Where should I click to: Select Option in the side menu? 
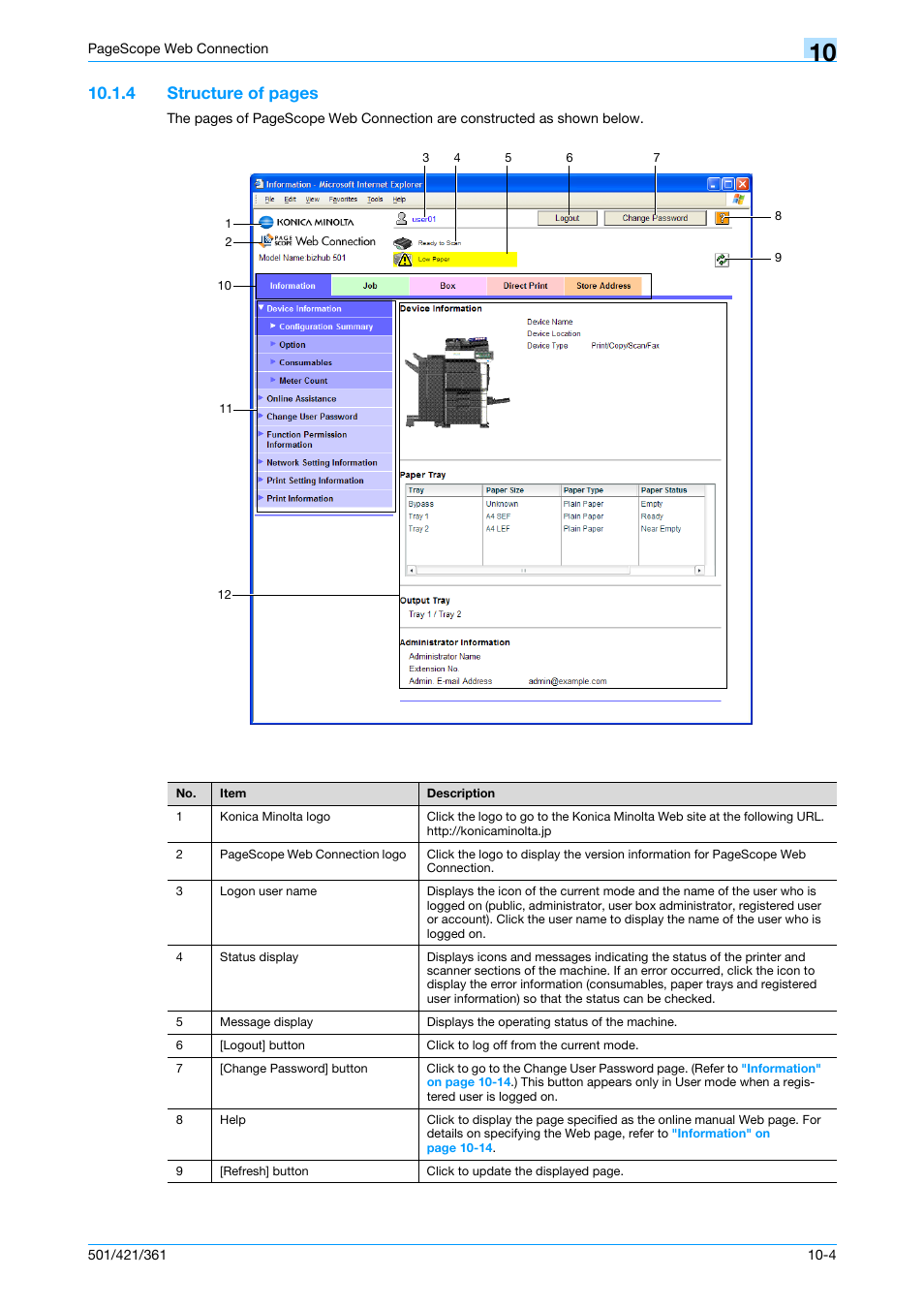(324, 345)
